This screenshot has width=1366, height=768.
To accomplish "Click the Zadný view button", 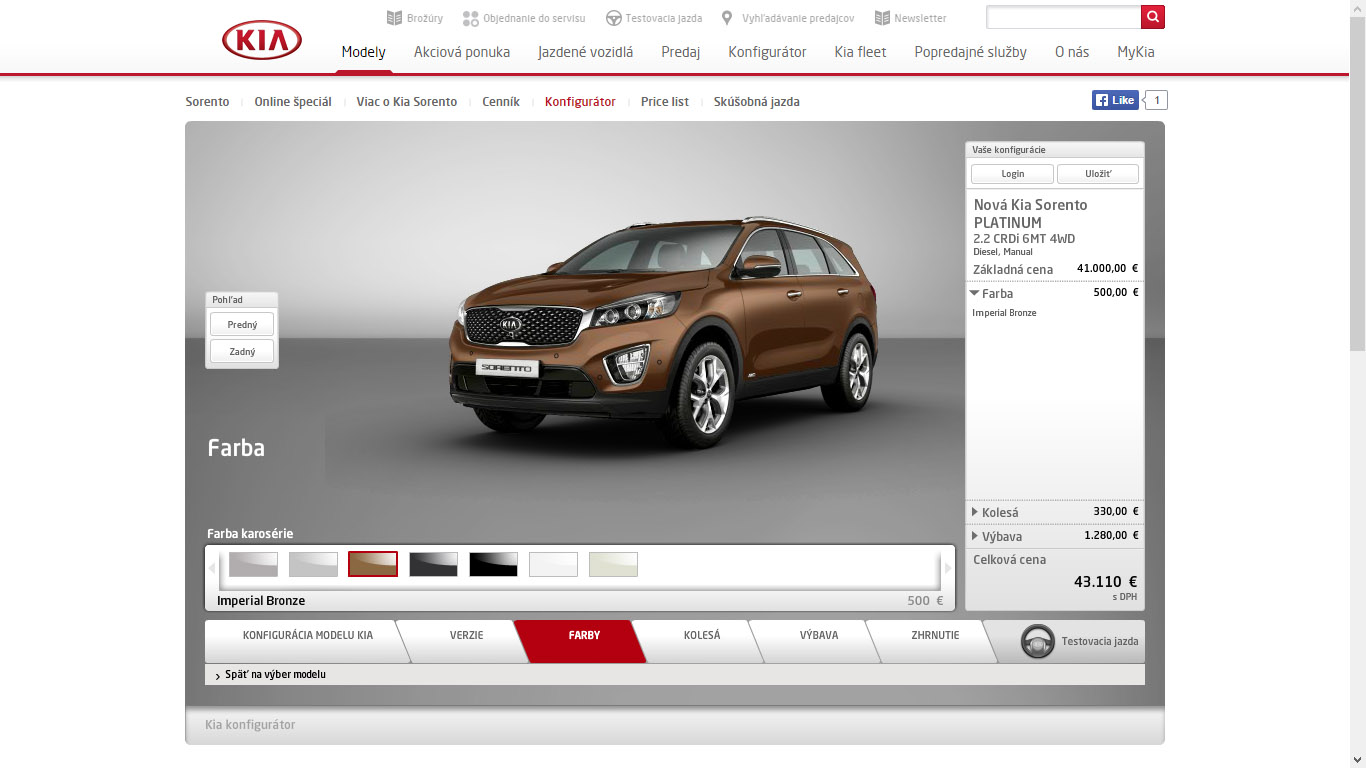I will [x=242, y=351].
